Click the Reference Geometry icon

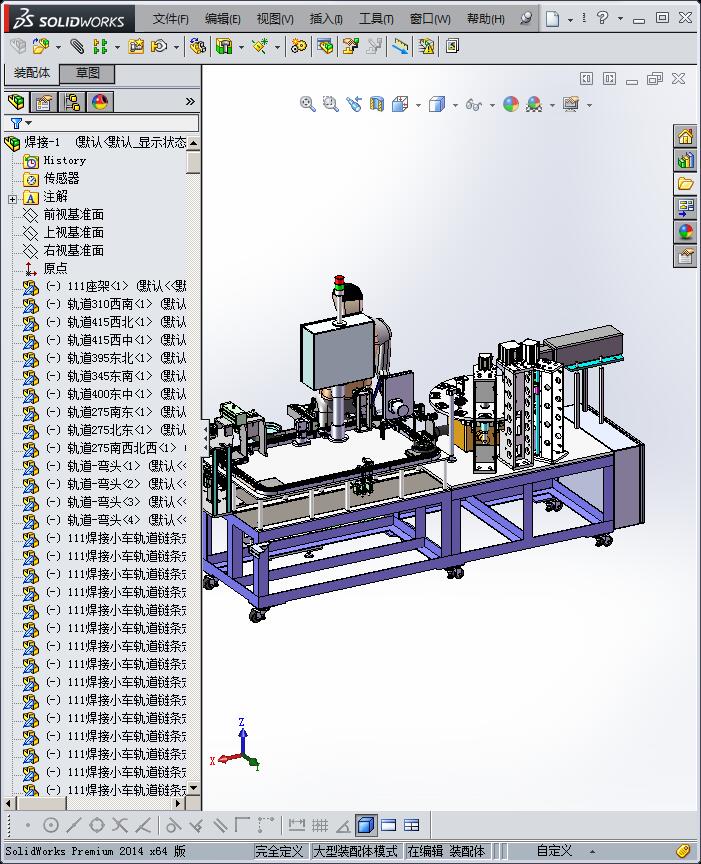tap(260, 46)
